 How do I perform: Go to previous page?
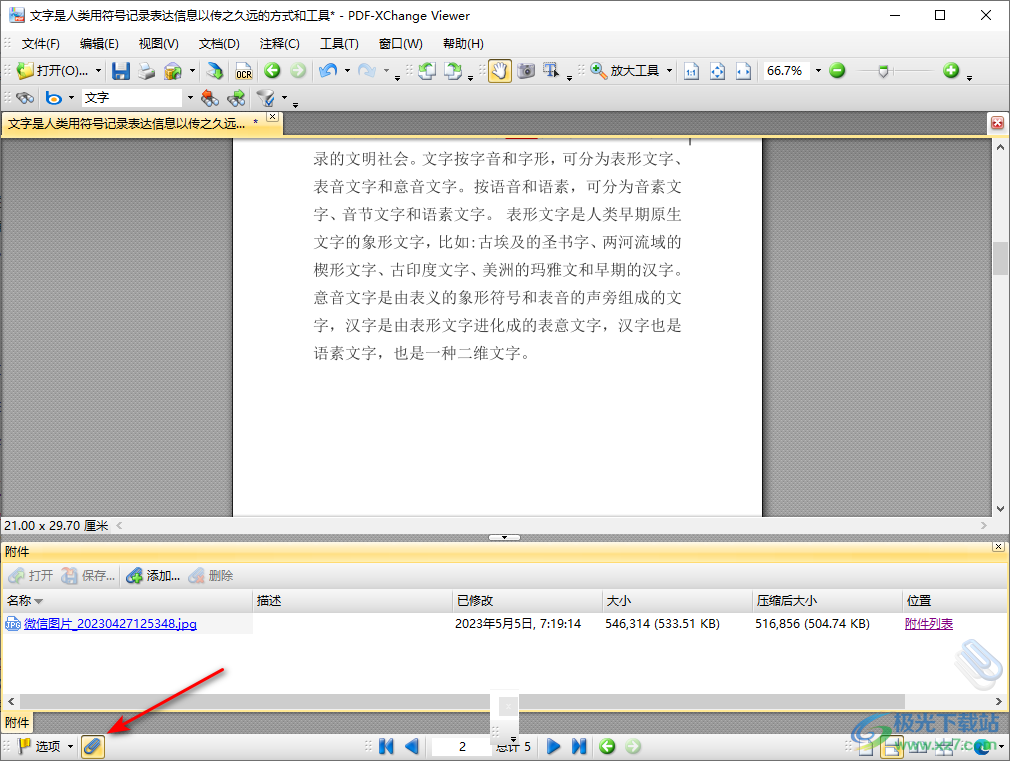(x=412, y=746)
